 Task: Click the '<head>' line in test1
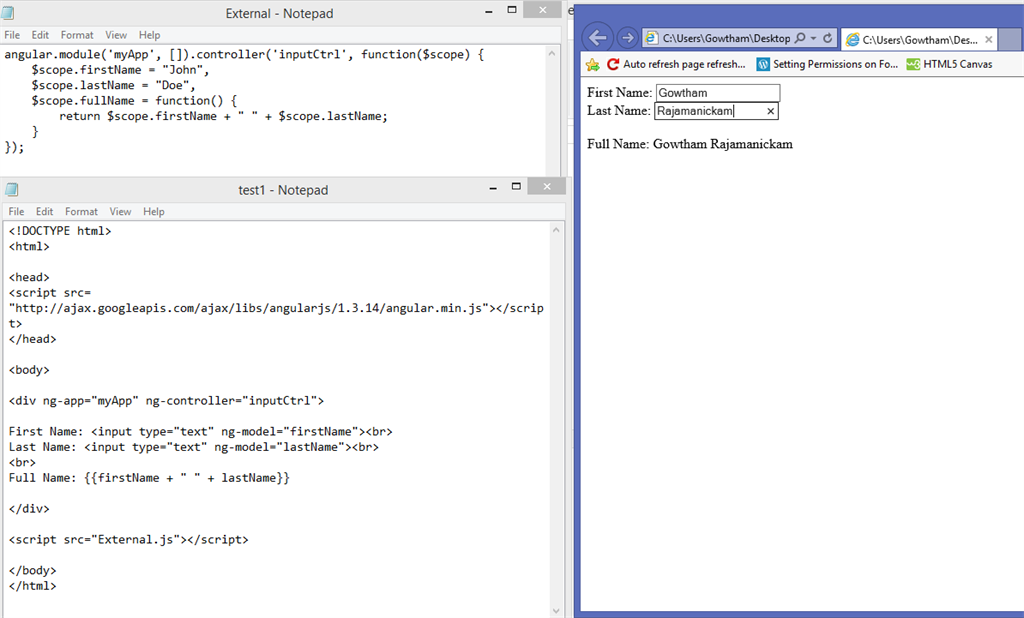[29, 278]
